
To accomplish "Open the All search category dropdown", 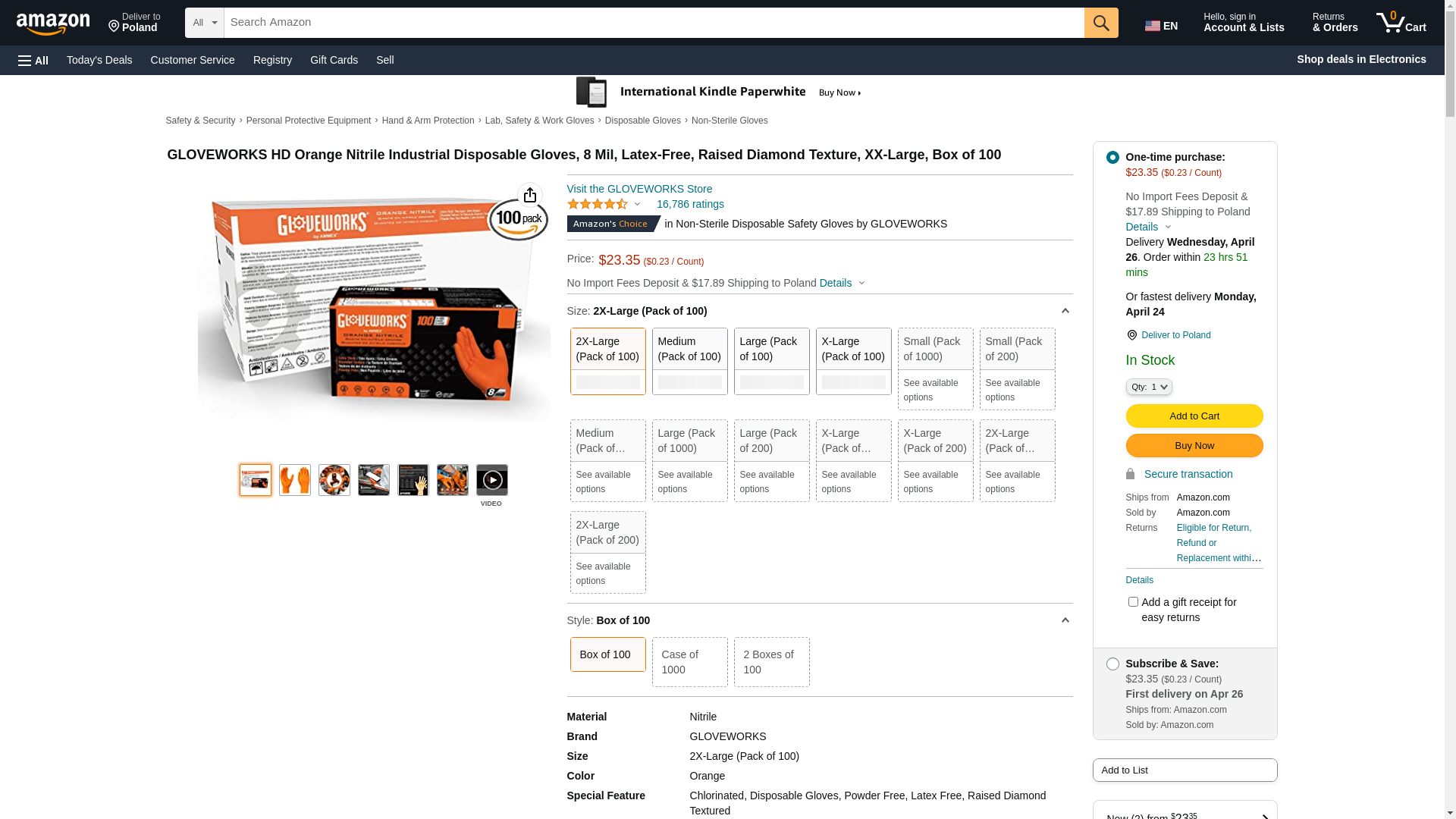I will [205, 23].
